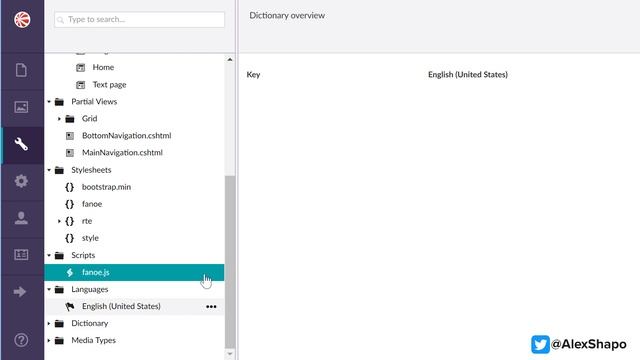Image resolution: width=640 pixels, height=360 pixels.
Task: Click the English (United States) column header
Action: click(468, 75)
